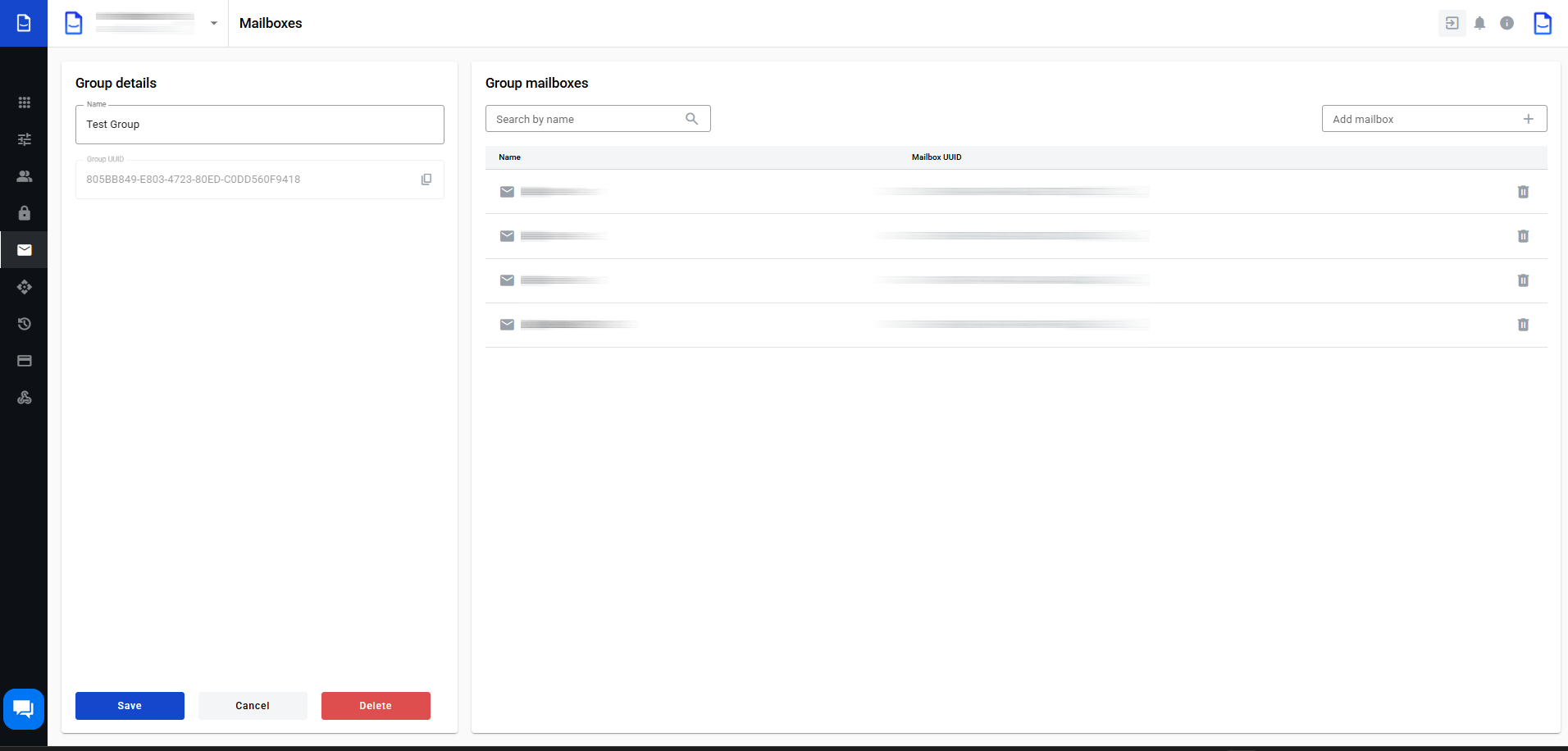Open the notifications bell
1568x751 pixels.
1479,23
